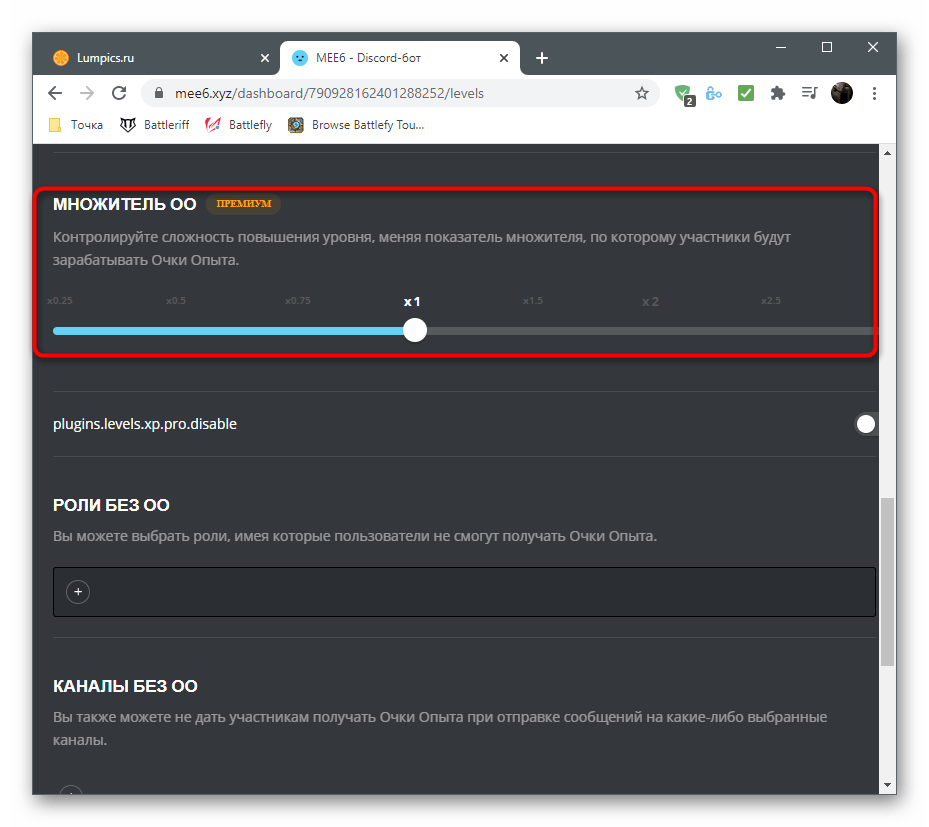This screenshot has height=827, width=929.
Task: Click the browser back arrow
Action: pos(55,93)
